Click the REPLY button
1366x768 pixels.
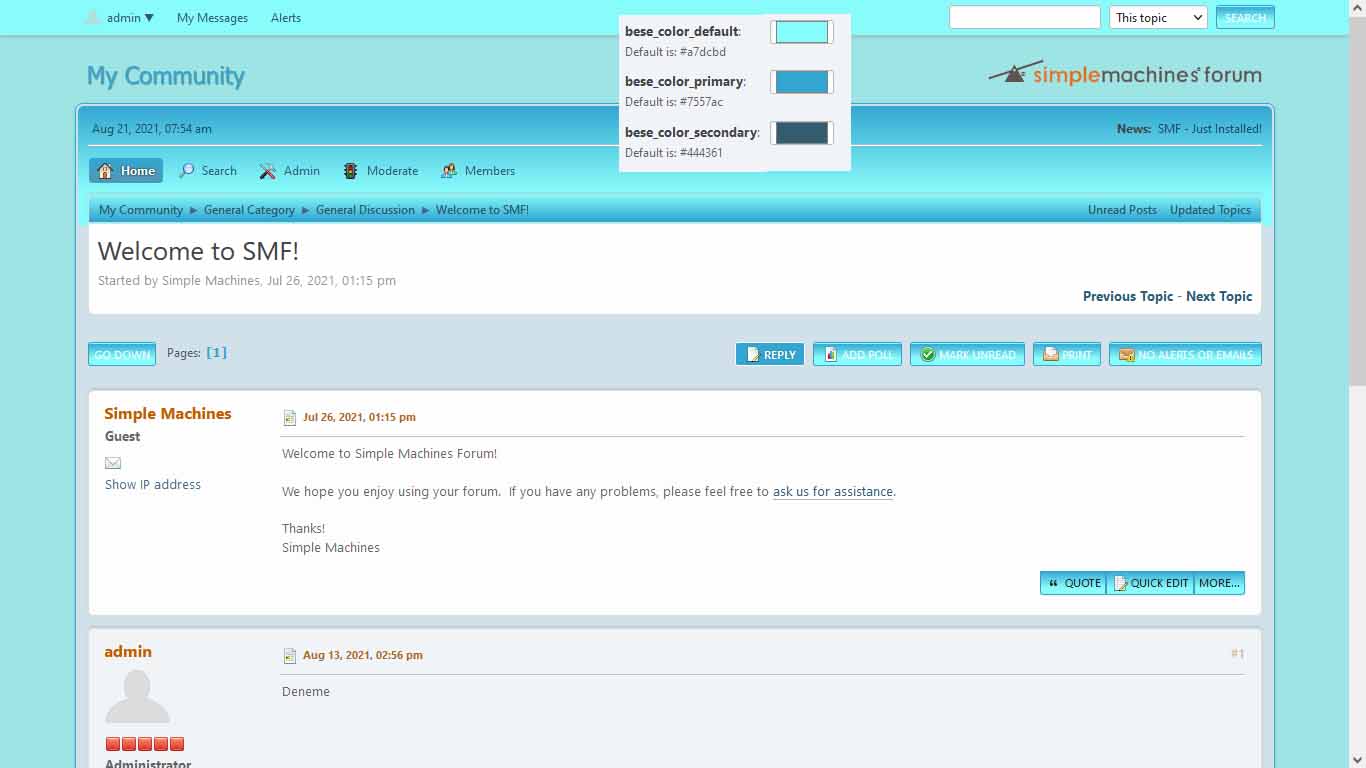770,354
